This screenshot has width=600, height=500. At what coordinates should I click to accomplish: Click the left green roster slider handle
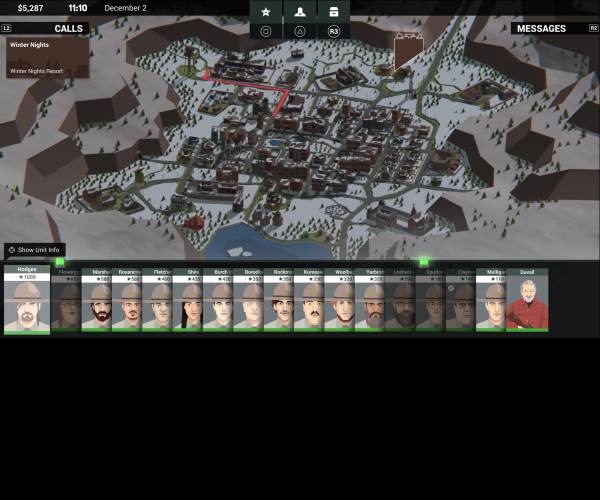60,262
